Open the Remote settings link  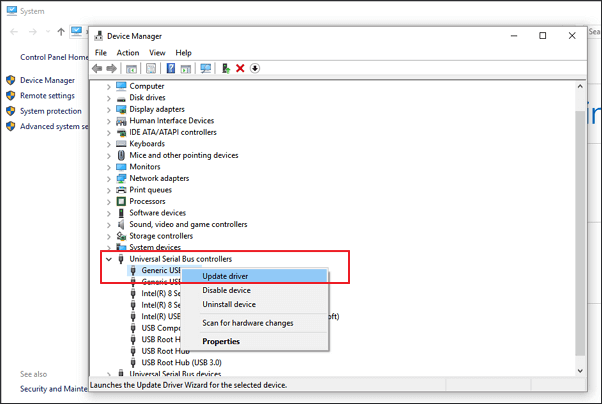(x=47, y=96)
